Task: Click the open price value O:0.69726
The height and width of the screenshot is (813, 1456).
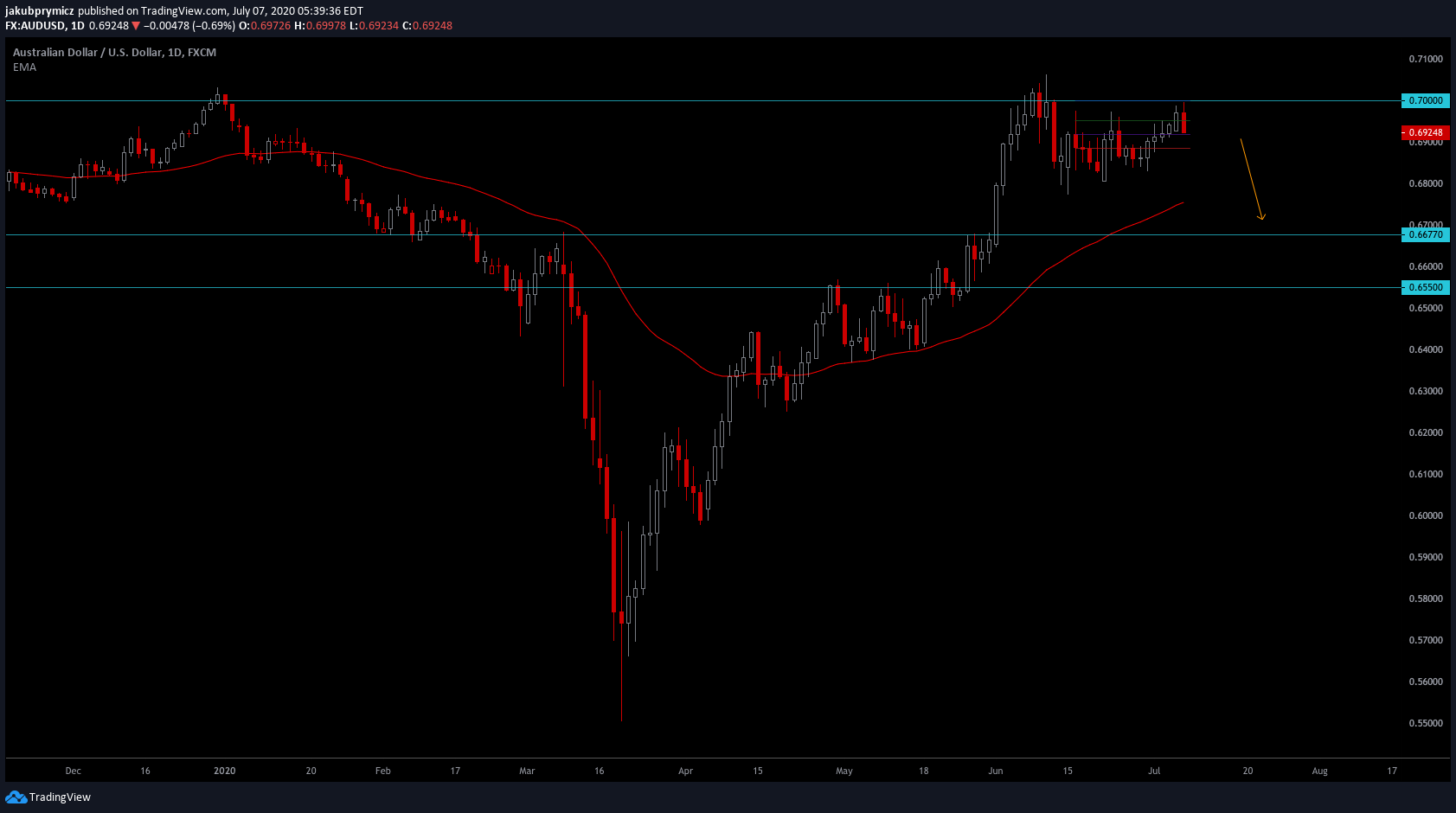Action: 265,26
